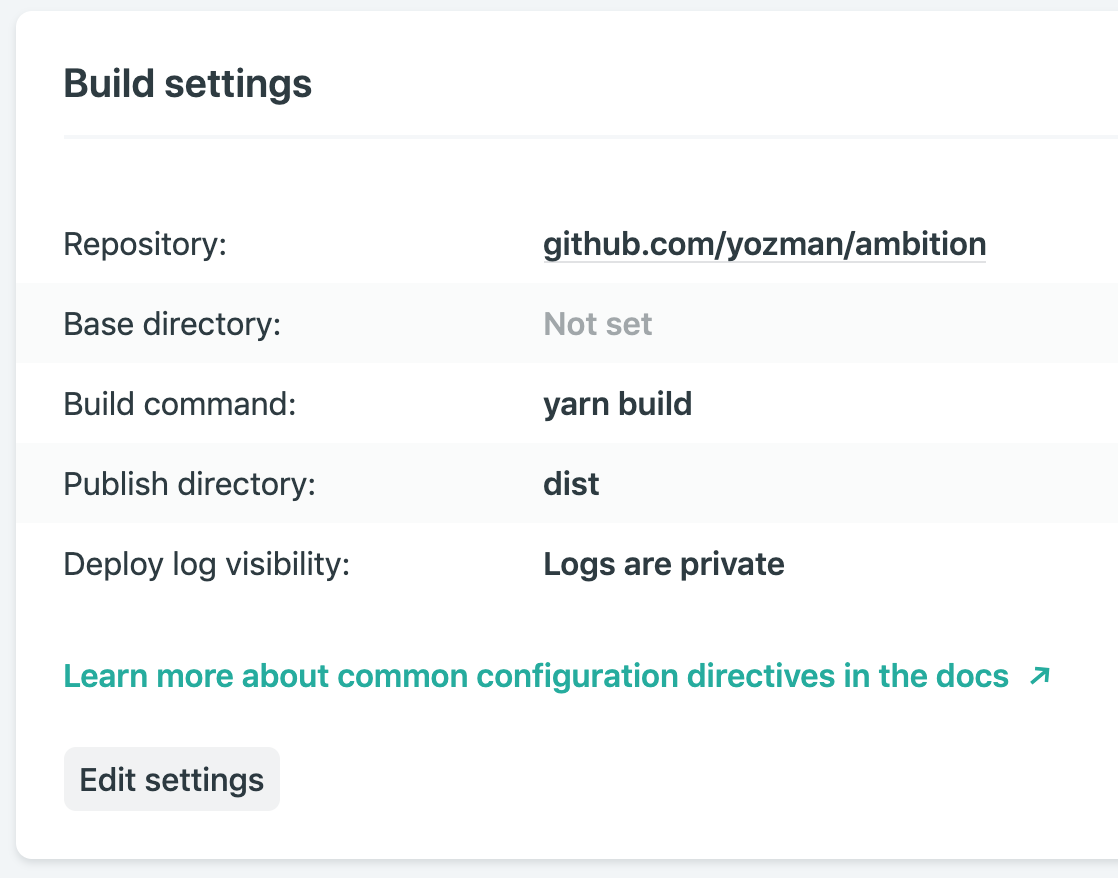Select the Build command row label

(x=180, y=404)
